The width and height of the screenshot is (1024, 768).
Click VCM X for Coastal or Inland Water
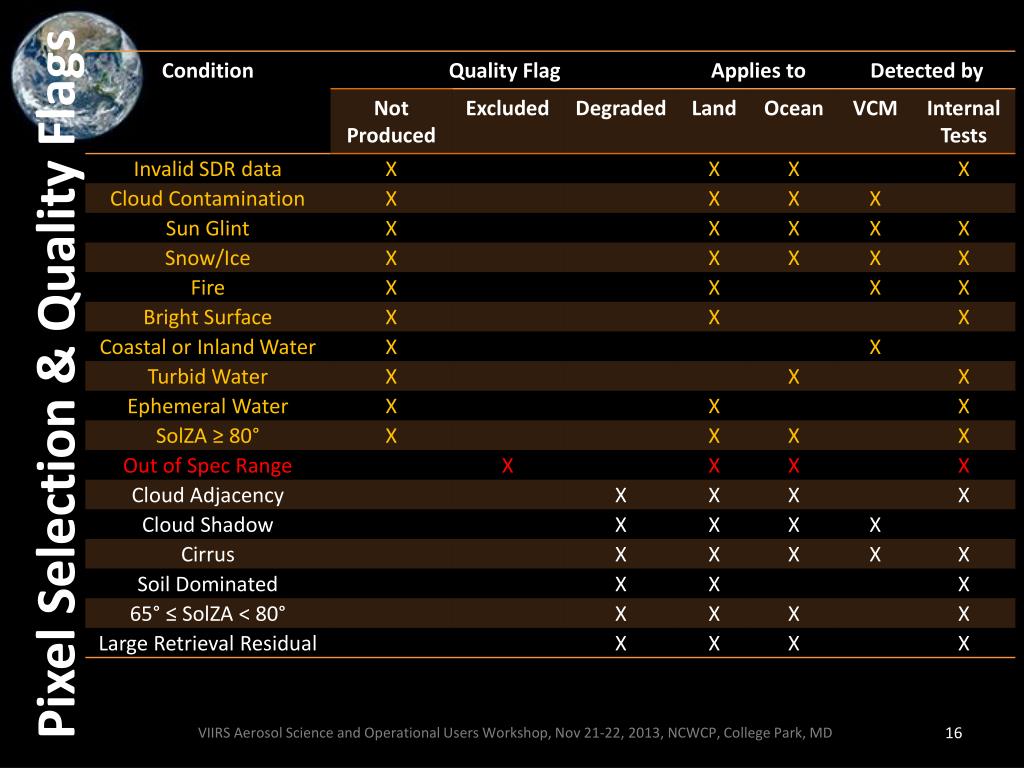(875, 347)
